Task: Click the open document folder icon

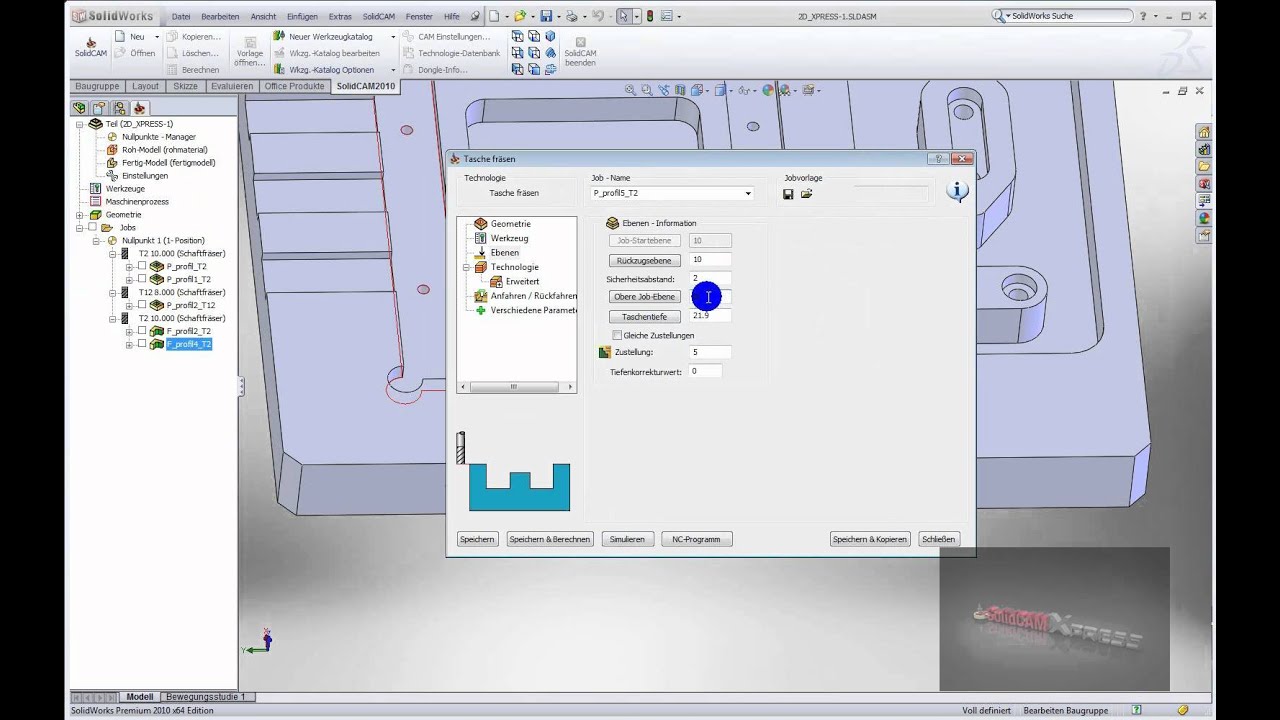Action: [x=520, y=16]
